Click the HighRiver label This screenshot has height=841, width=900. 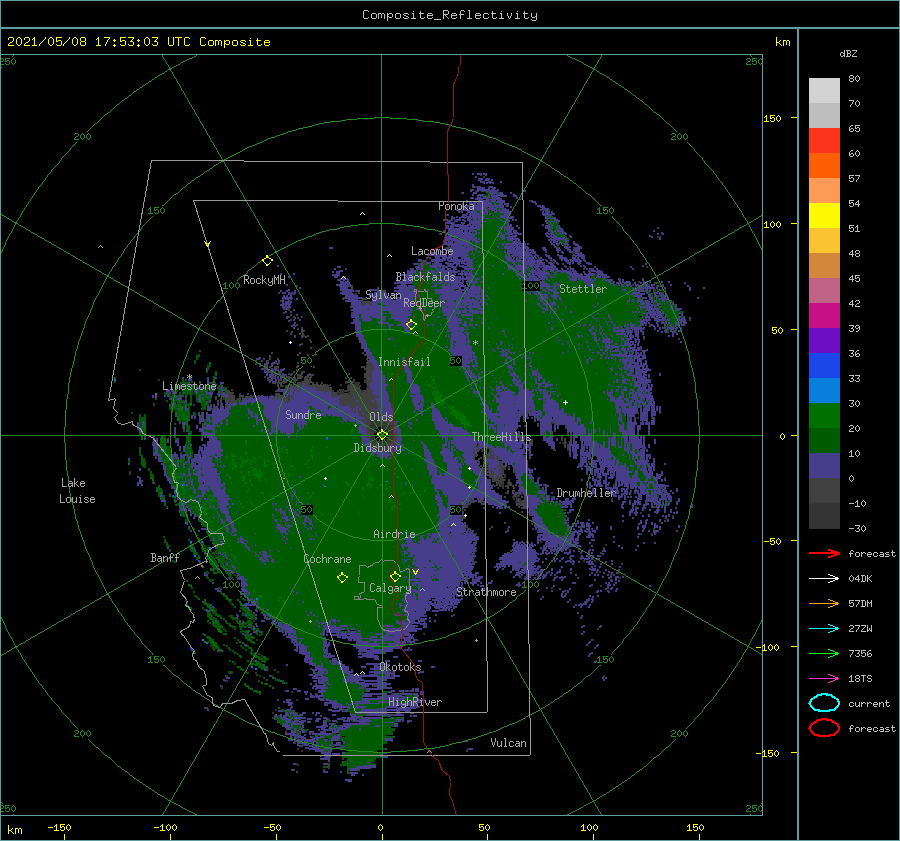[415, 702]
